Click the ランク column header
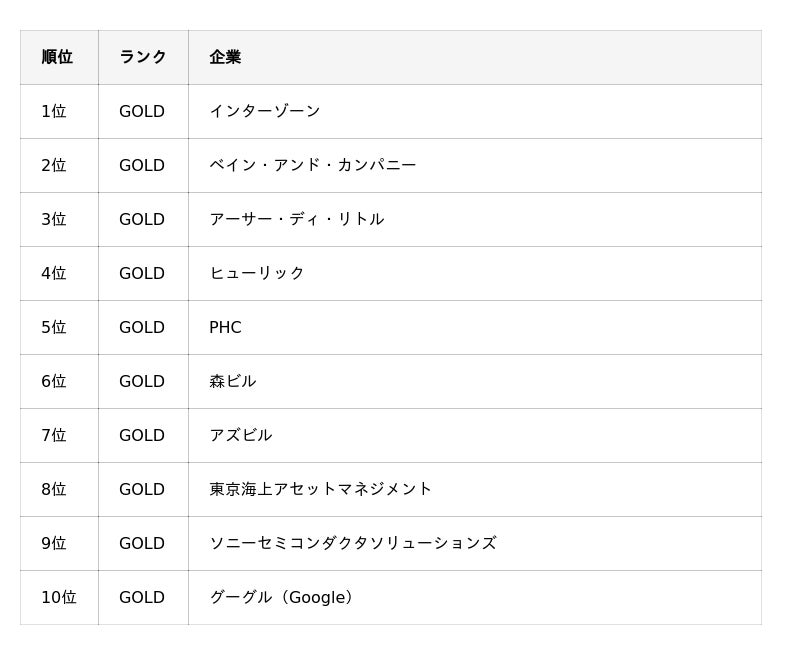 [143, 57]
